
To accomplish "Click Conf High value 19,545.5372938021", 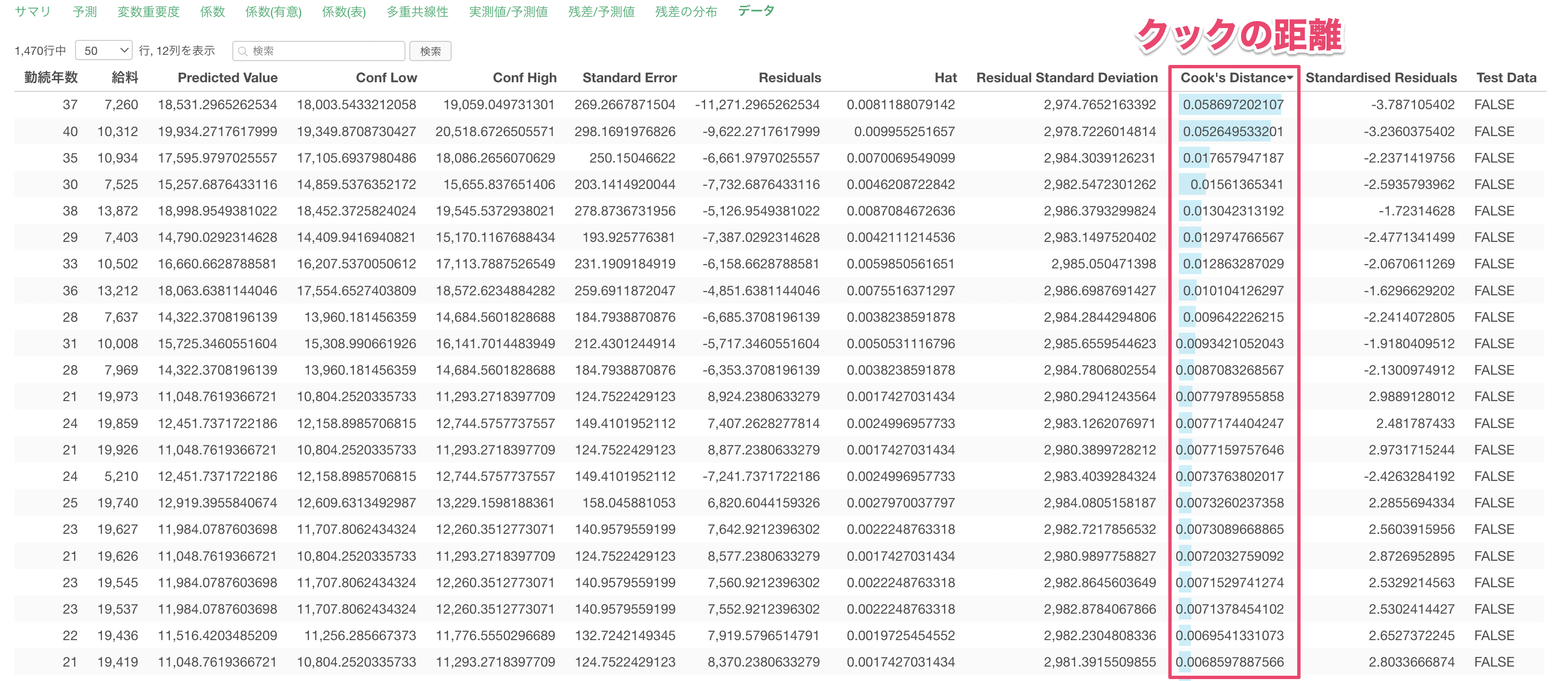I will [495, 211].
